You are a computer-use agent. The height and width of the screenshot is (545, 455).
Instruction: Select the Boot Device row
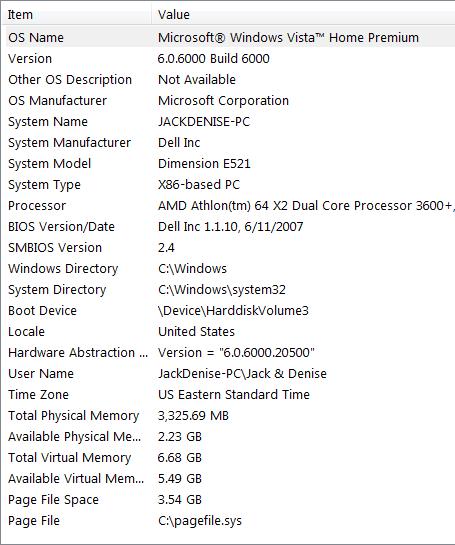tap(228, 310)
